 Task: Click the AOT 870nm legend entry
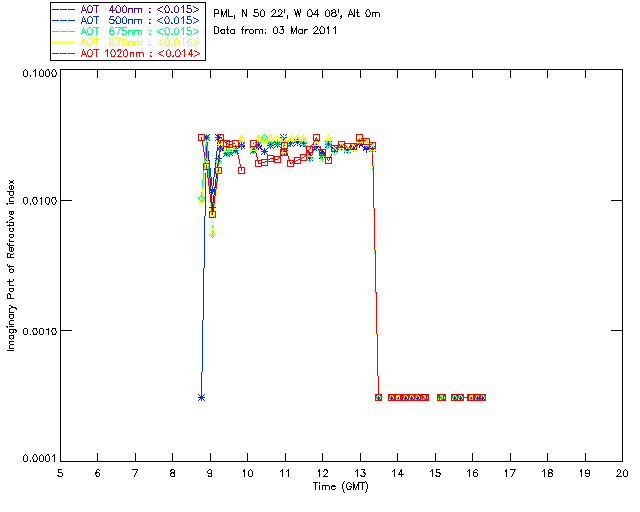click(126, 42)
